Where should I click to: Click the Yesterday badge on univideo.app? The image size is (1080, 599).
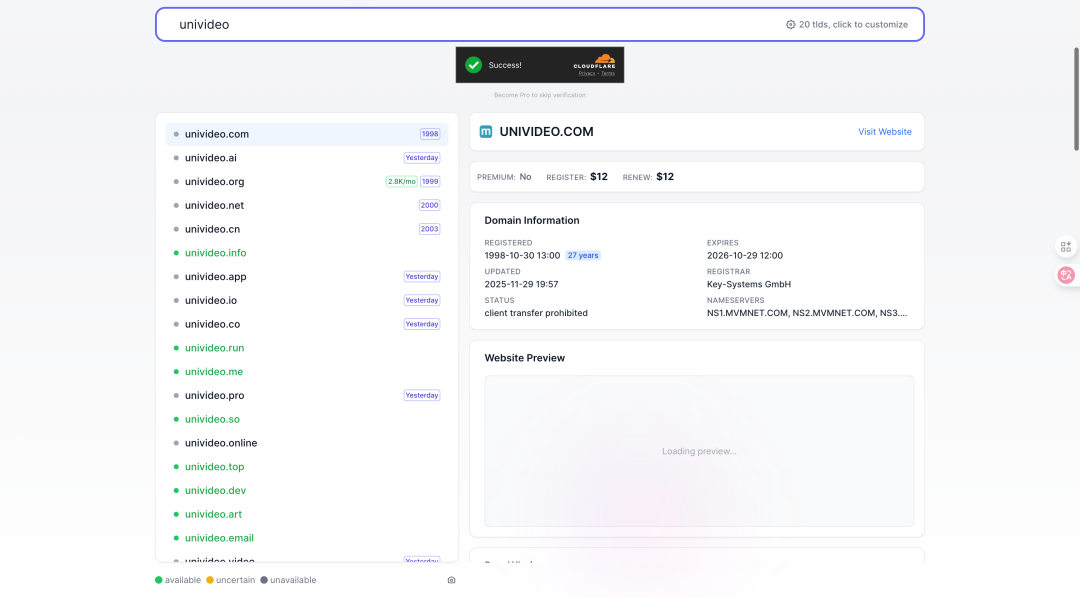[422, 277]
